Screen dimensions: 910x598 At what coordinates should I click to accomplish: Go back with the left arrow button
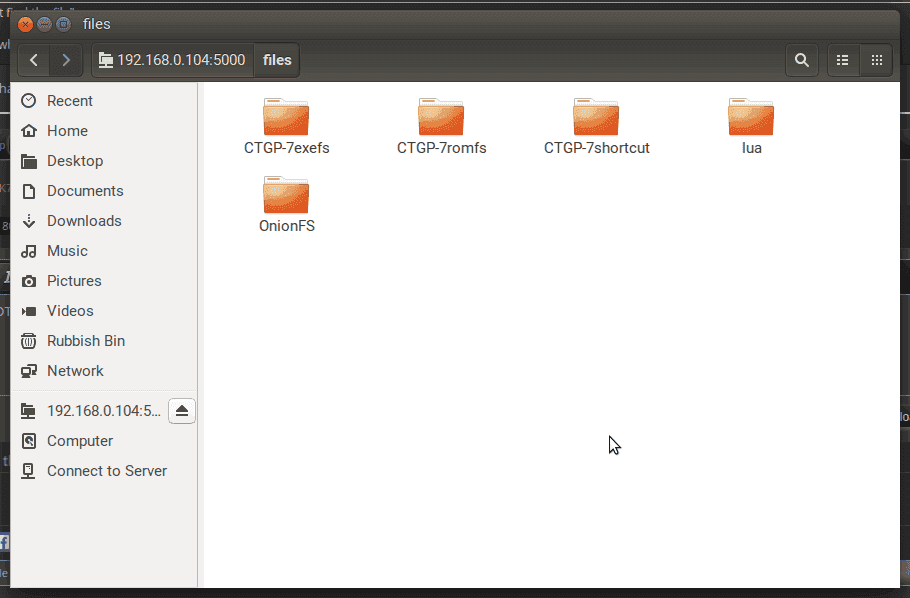click(34, 60)
